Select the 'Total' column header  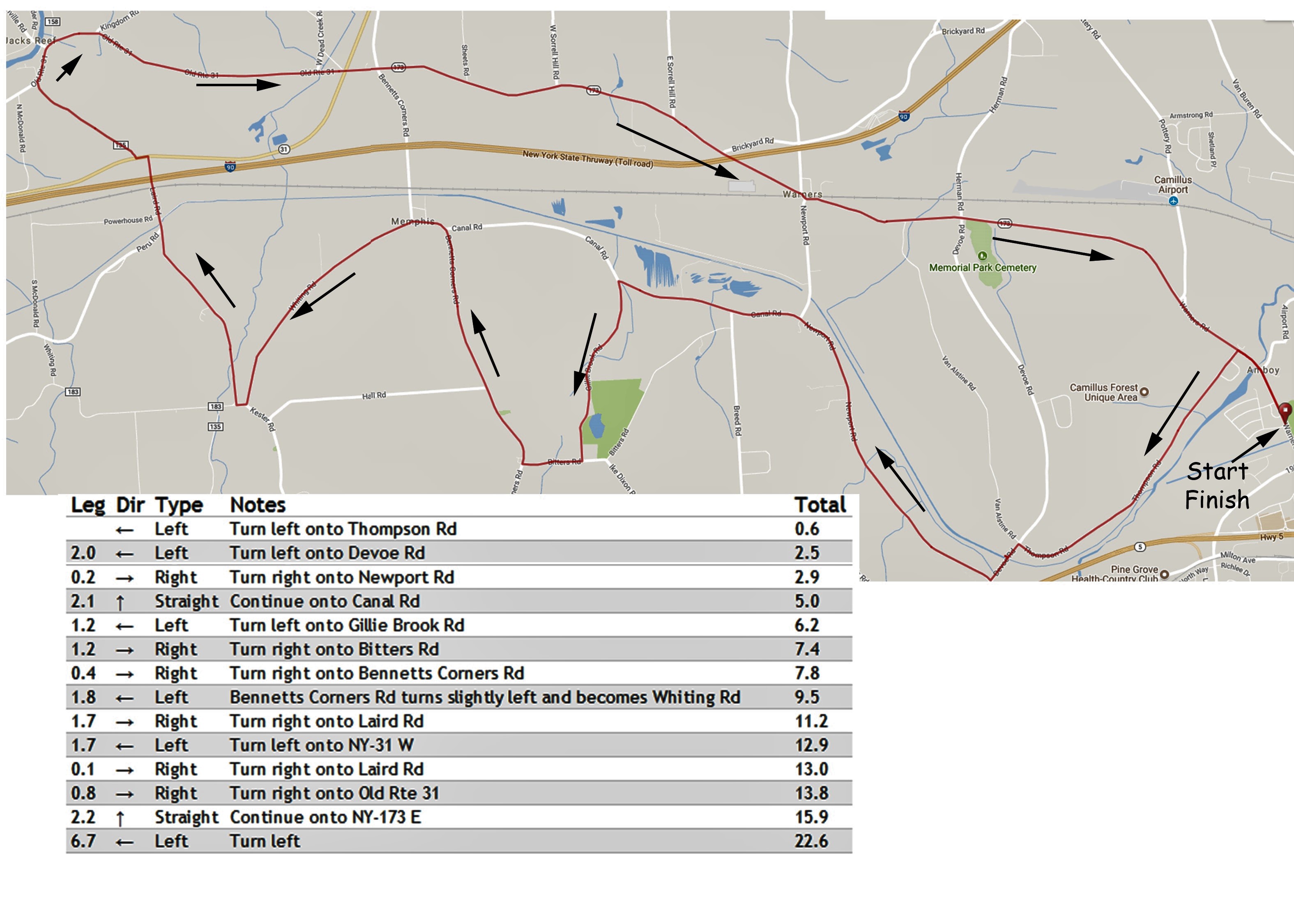pos(820,505)
